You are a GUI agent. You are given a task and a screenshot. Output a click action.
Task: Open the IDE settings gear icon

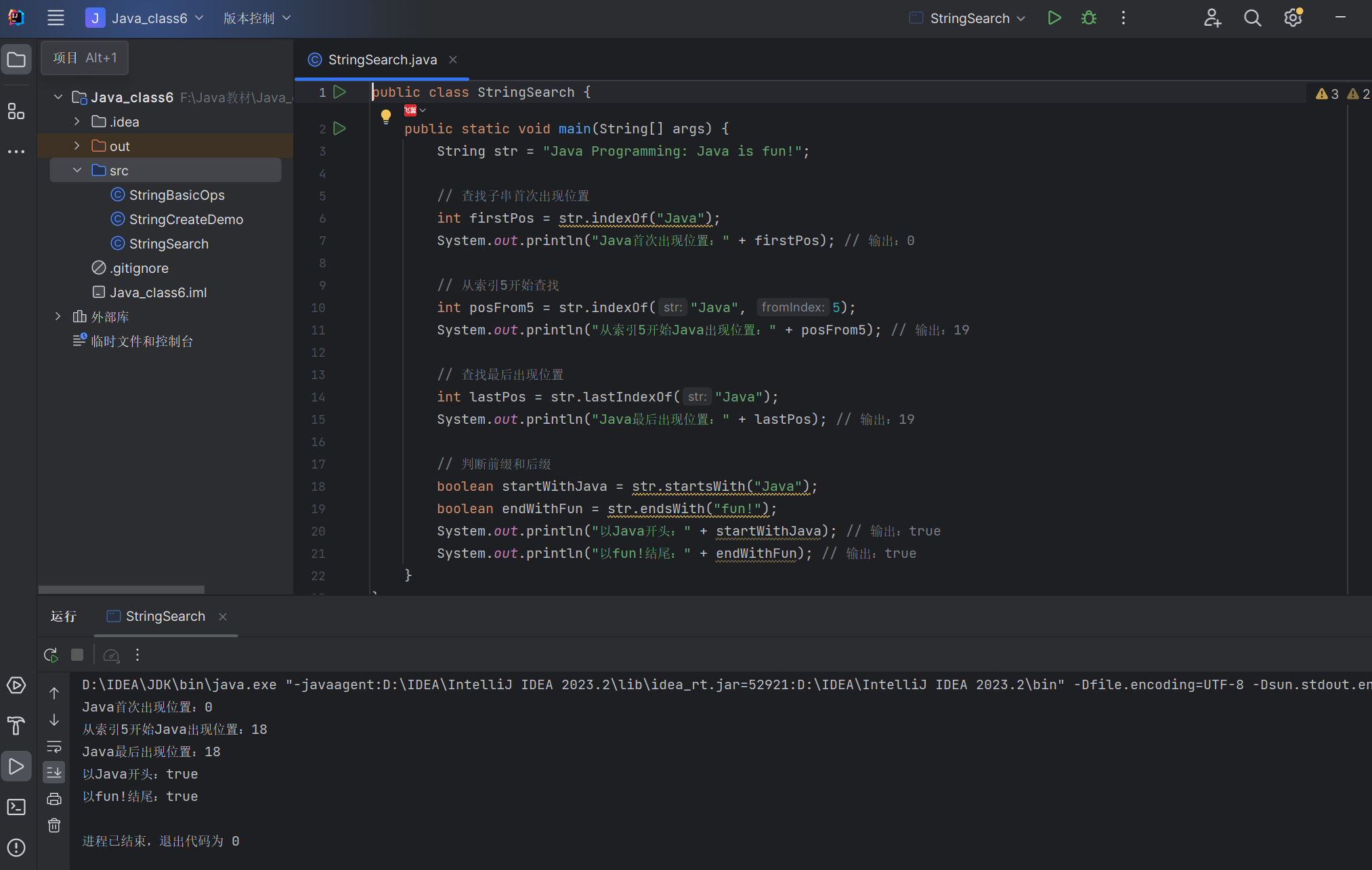(1293, 18)
